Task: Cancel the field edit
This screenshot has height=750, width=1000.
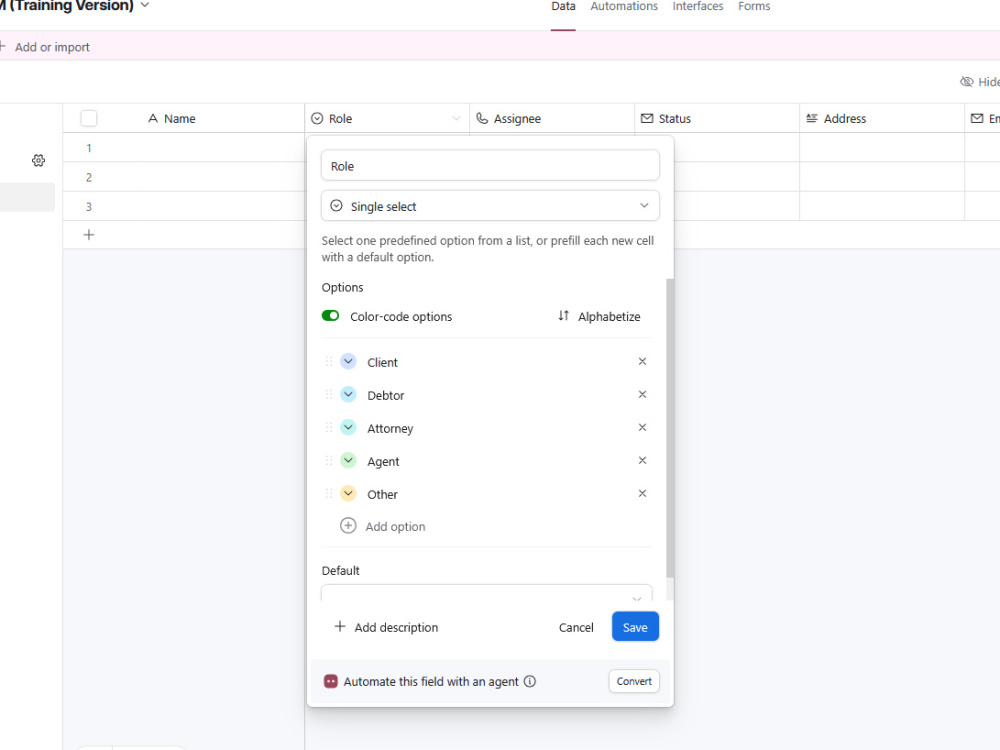Action: 576,628
